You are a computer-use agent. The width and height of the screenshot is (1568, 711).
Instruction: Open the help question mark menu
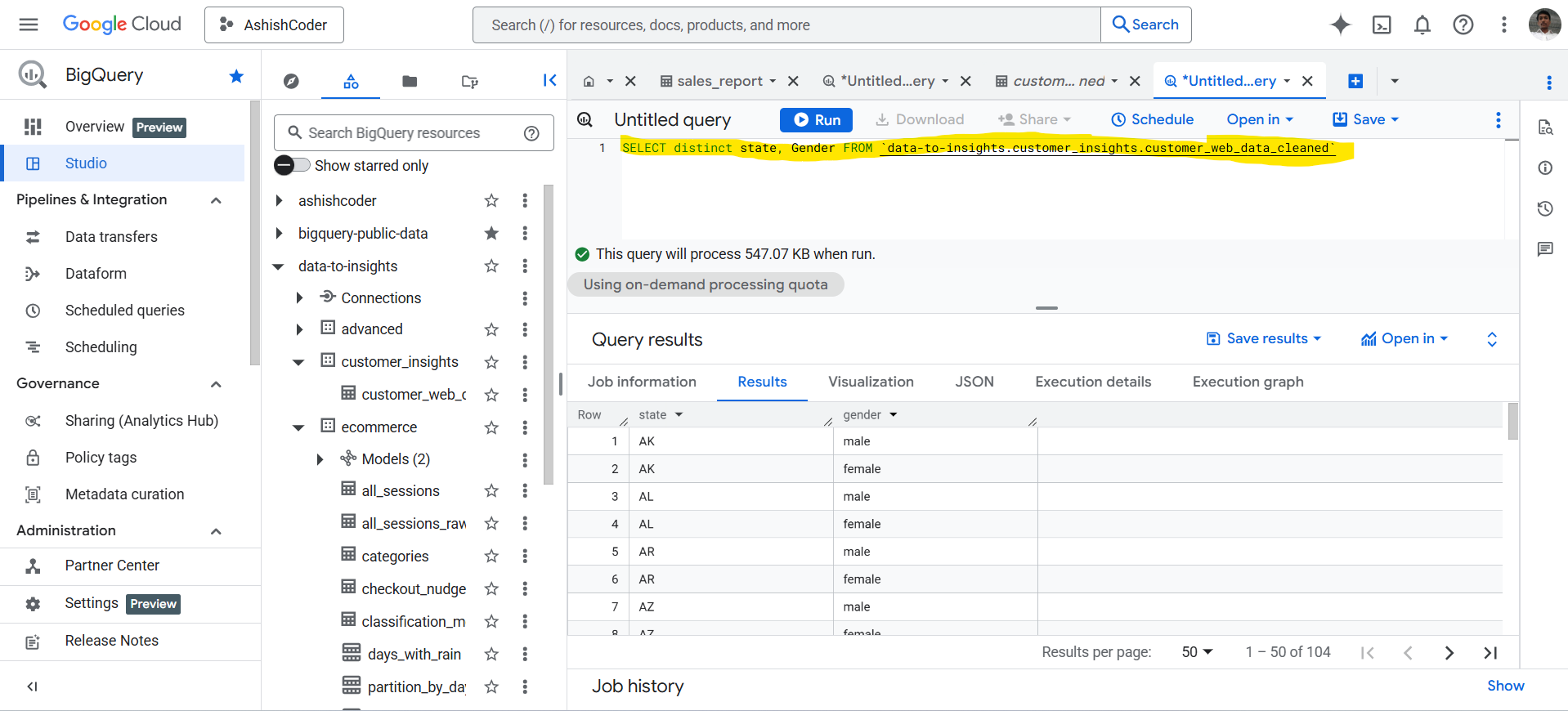(x=1463, y=25)
